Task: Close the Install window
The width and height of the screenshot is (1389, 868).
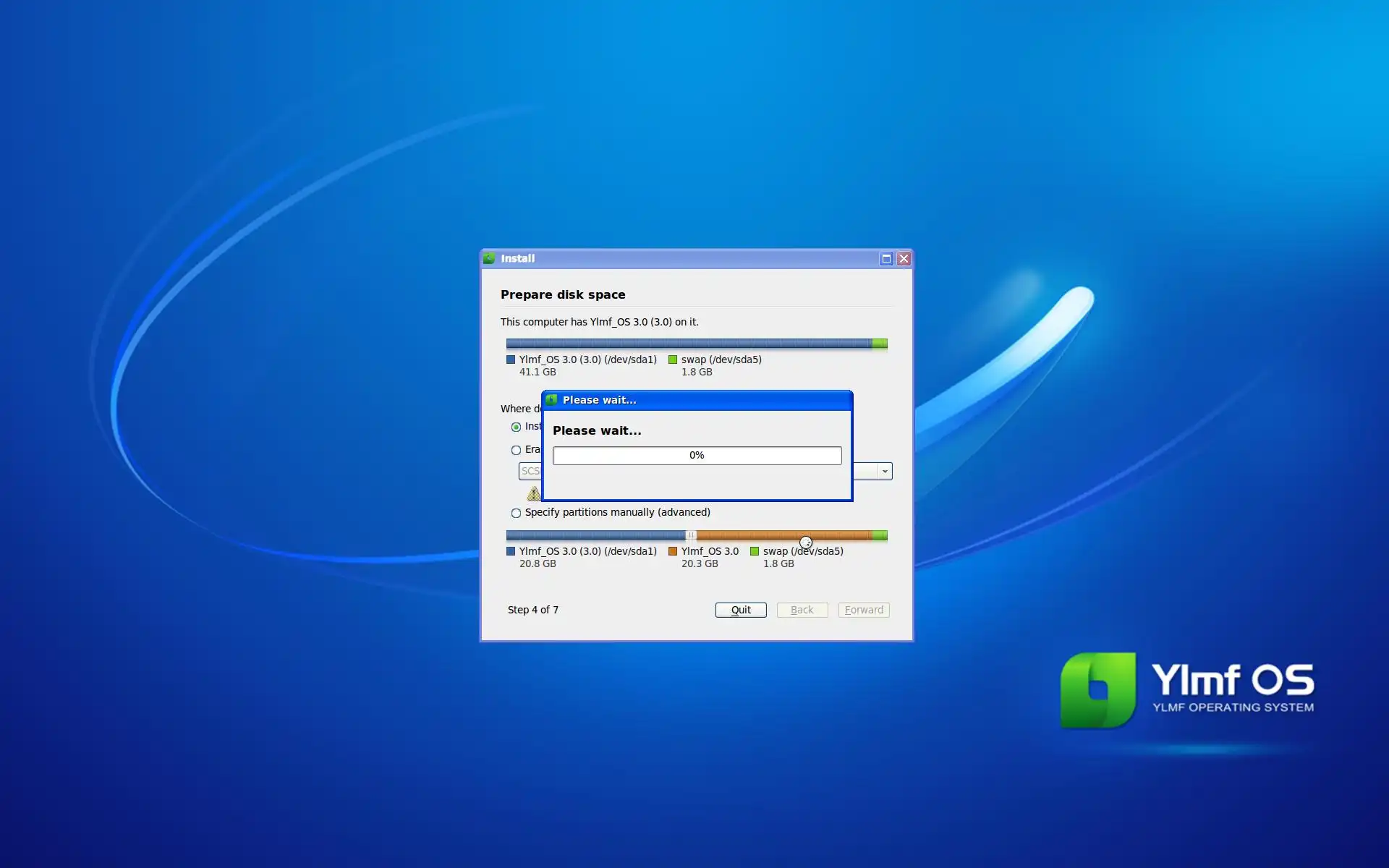Action: tap(904, 258)
